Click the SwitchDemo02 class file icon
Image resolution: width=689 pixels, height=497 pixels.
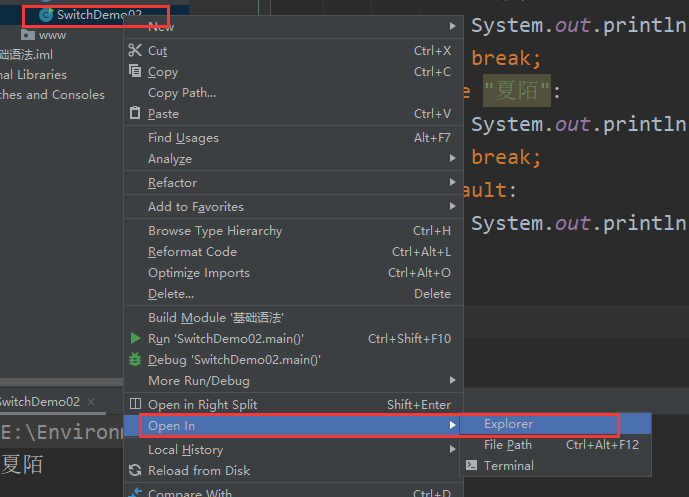(x=46, y=15)
